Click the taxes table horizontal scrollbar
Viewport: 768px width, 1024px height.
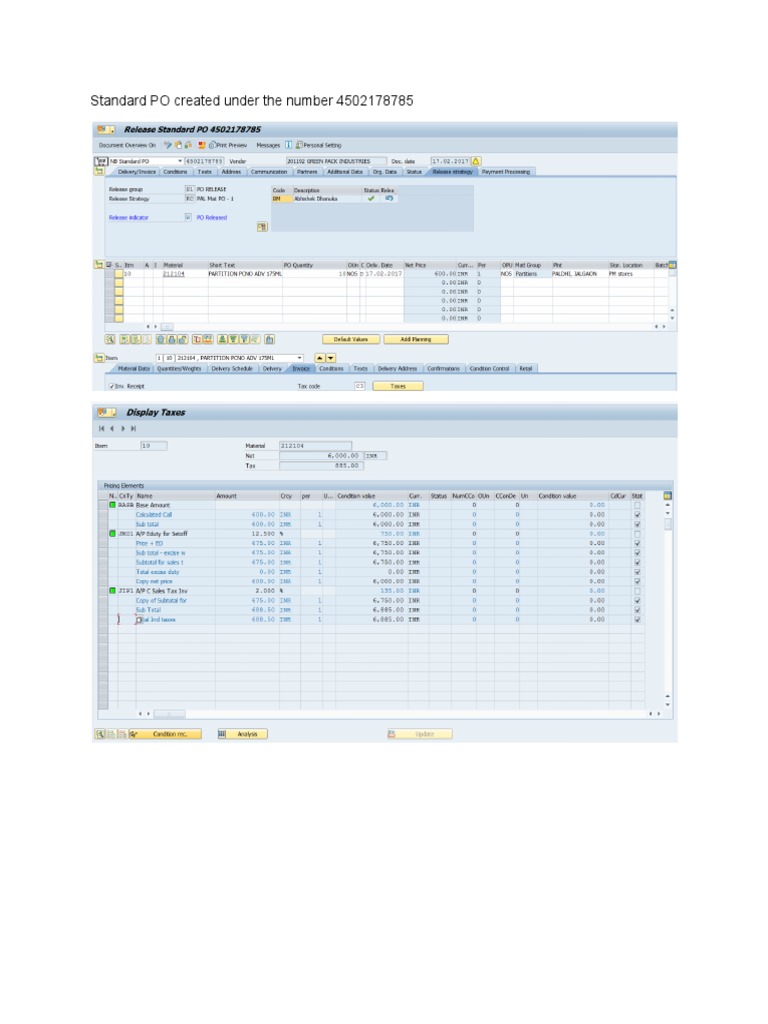(x=169, y=714)
